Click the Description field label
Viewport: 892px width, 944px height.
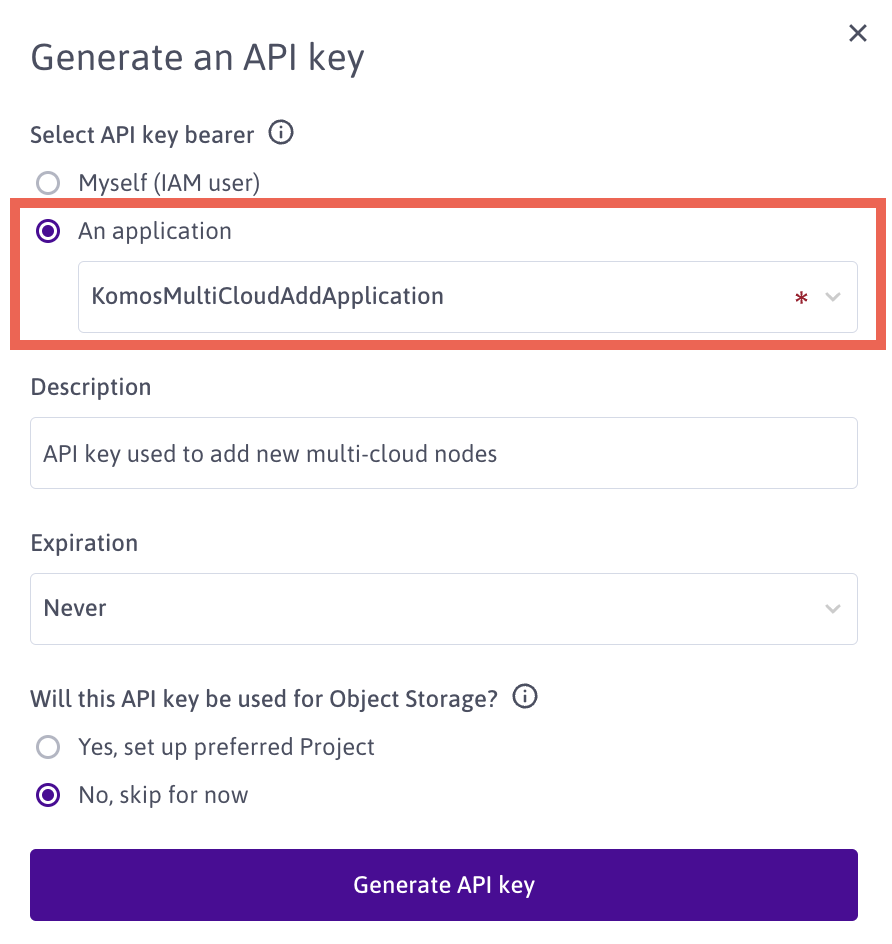coord(91,387)
